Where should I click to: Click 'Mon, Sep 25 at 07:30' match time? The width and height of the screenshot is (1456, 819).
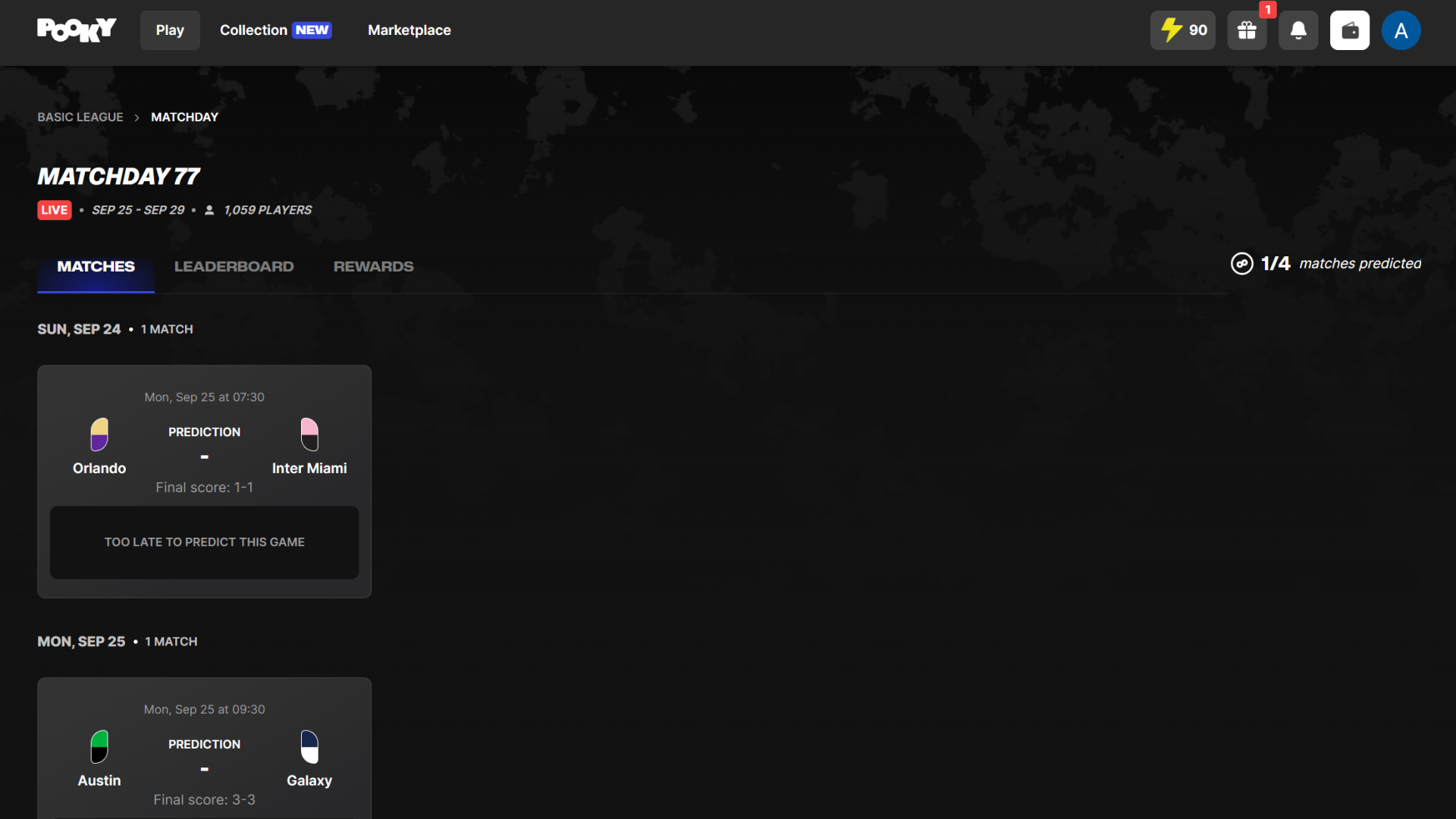click(x=204, y=397)
